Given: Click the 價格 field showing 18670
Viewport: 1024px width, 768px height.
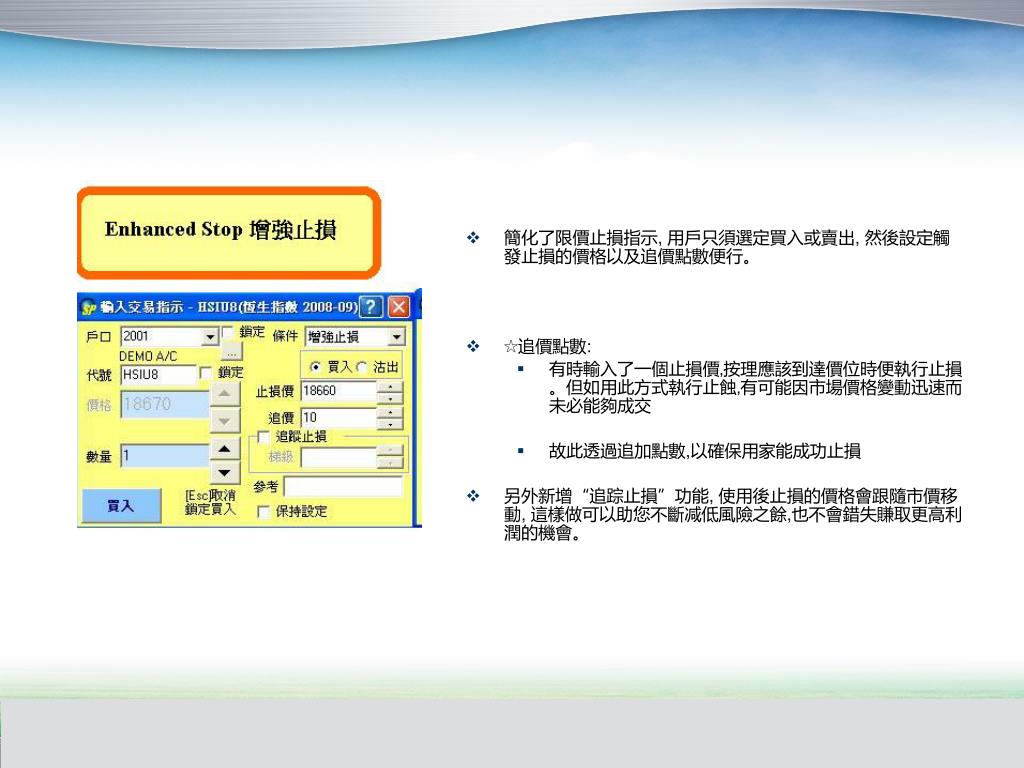Looking at the screenshot, I should pyautogui.click(x=165, y=404).
